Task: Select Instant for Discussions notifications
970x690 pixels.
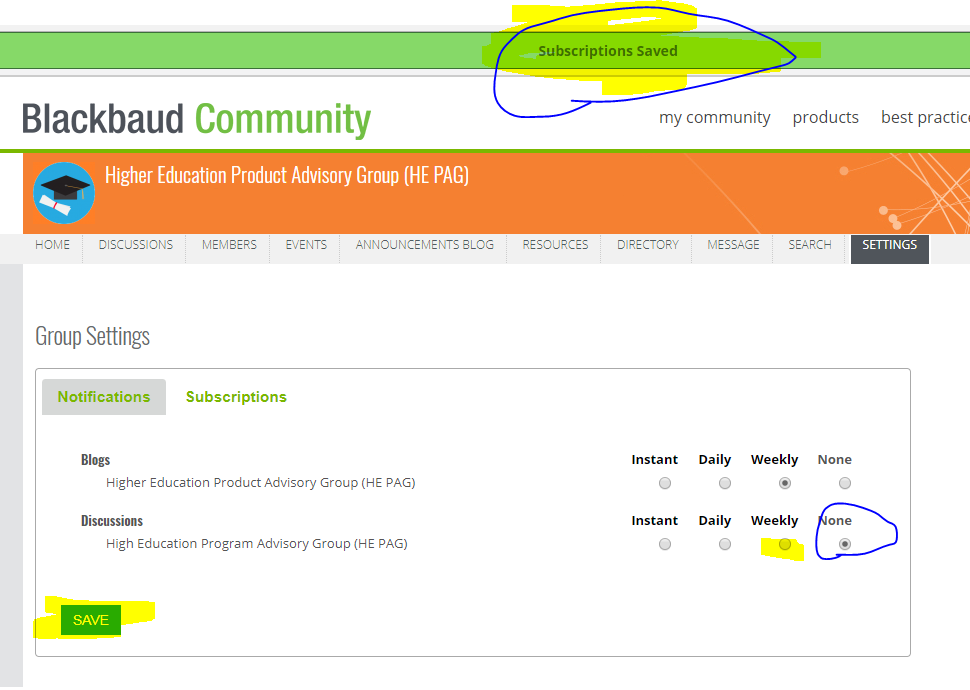Action: [x=664, y=544]
